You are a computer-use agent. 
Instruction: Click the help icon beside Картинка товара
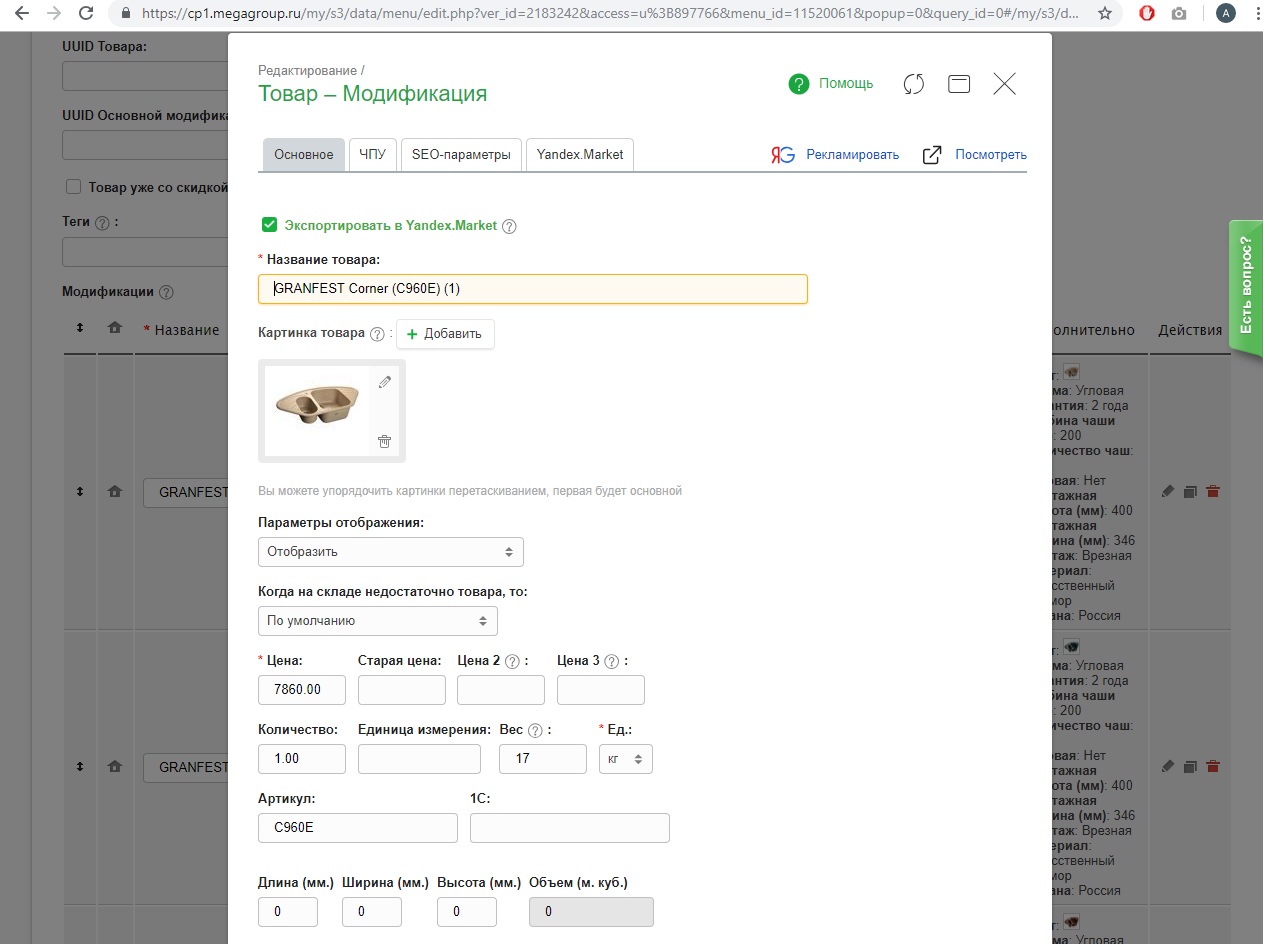click(377, 334)
